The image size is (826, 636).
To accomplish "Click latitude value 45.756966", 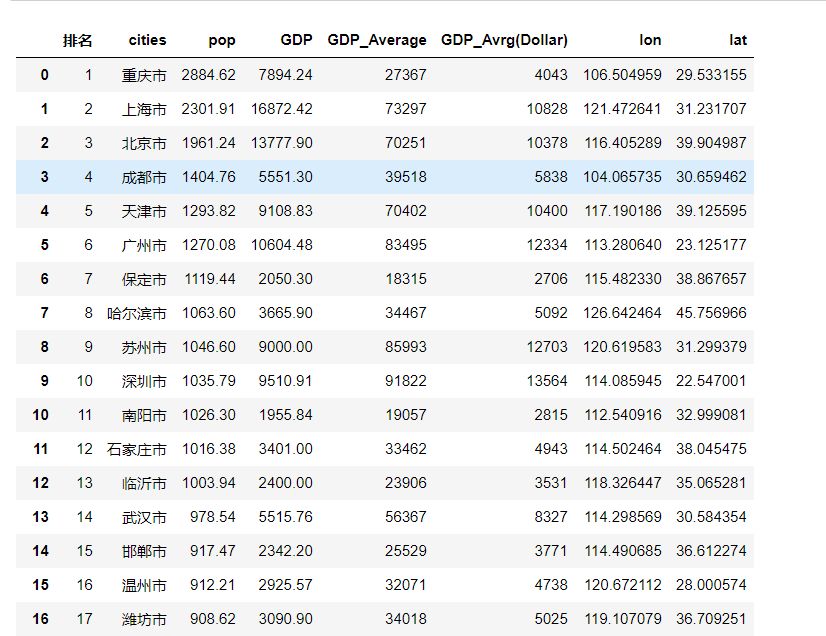I will click(711, 313).
